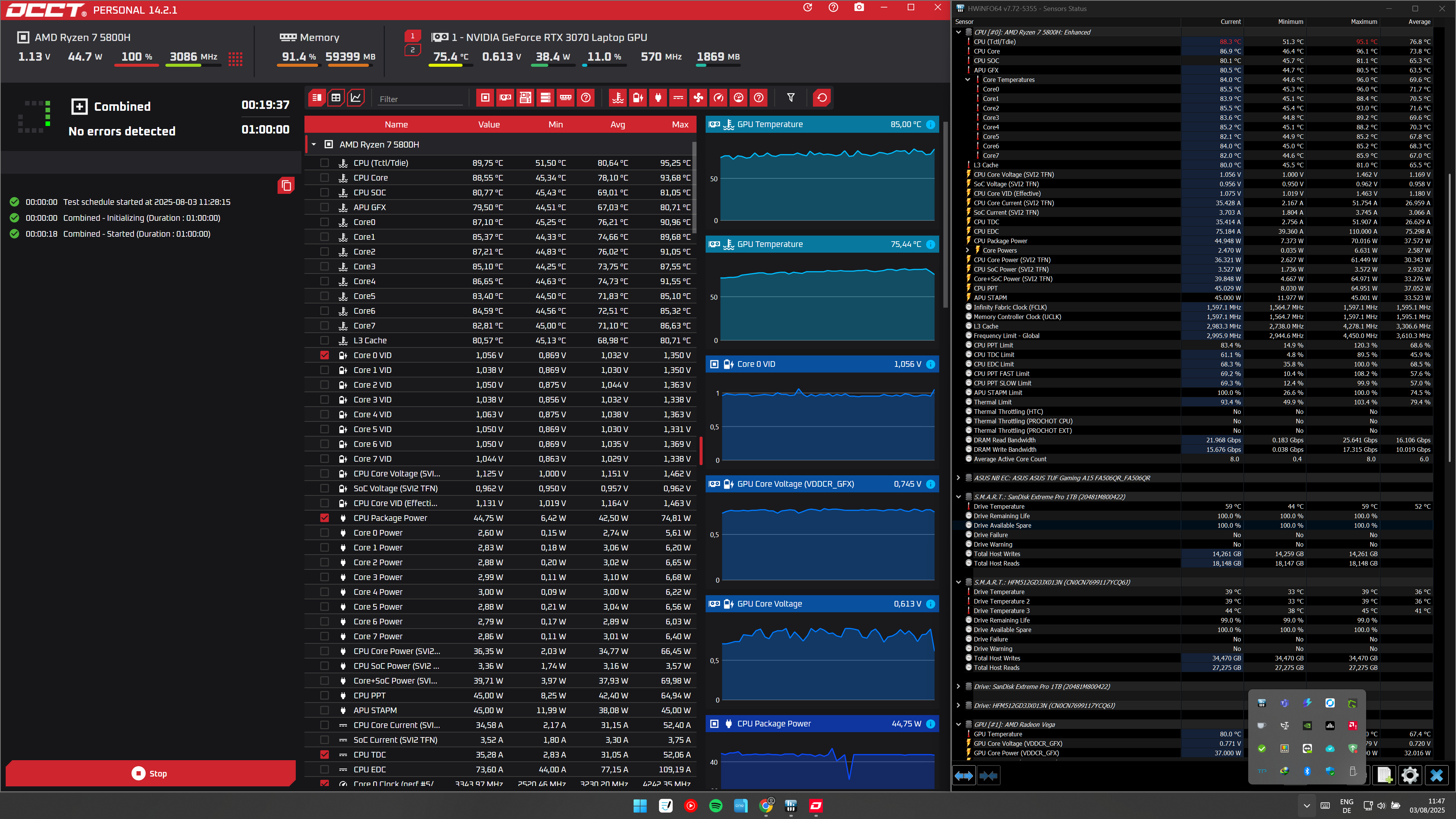Show hidden tray icons chevron
Screen dimensions: 1456x819
(1307, 805)
